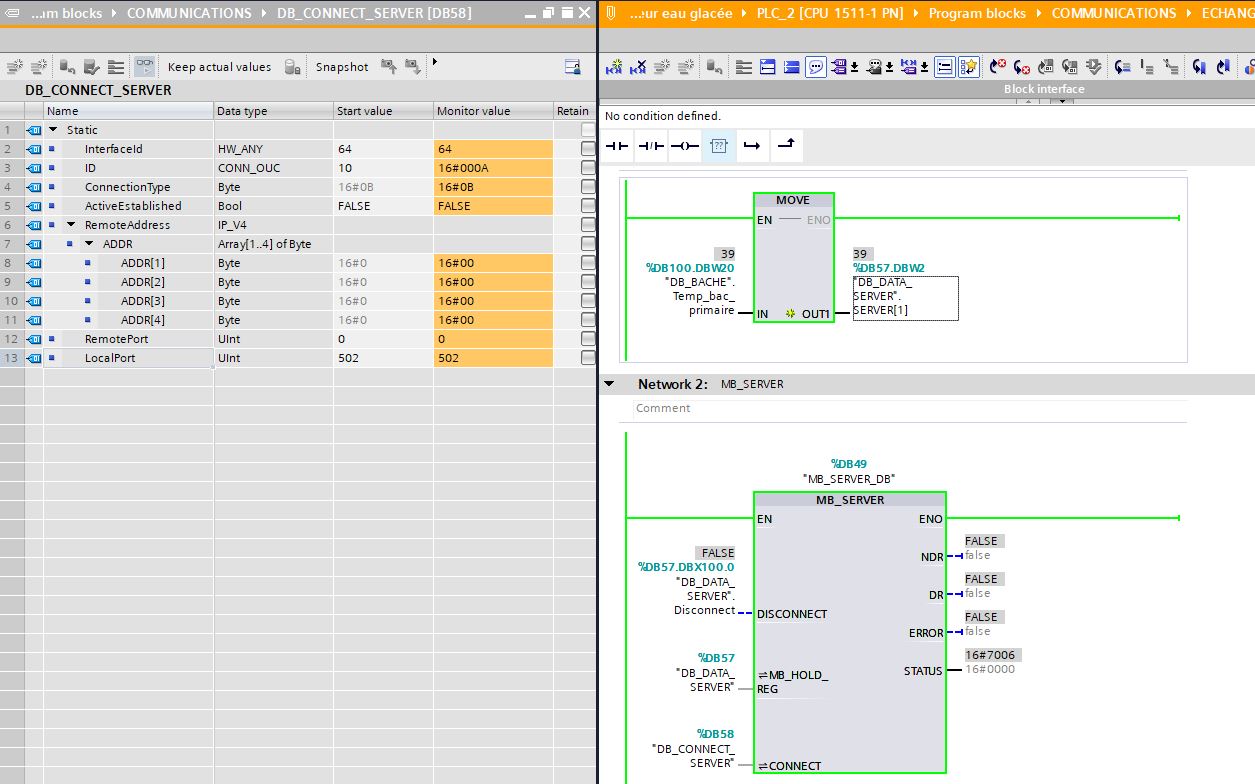Check the Retain box for ActiveEstablished

[587, 206]
